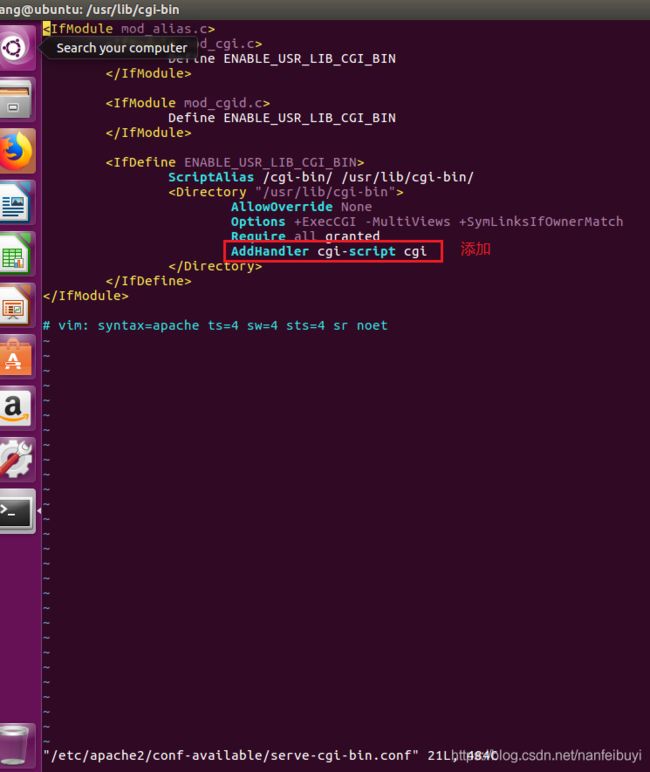Open System Settings gear-and-wrench icon
This screenshot has height=772, width=650.
pyautogui.click(x=16, y=460)
